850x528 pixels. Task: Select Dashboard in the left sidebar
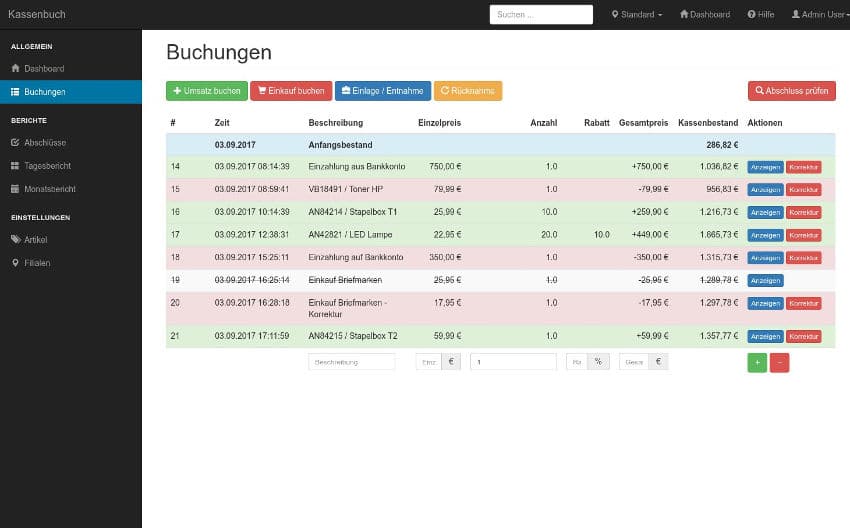(x=44, y=68)
